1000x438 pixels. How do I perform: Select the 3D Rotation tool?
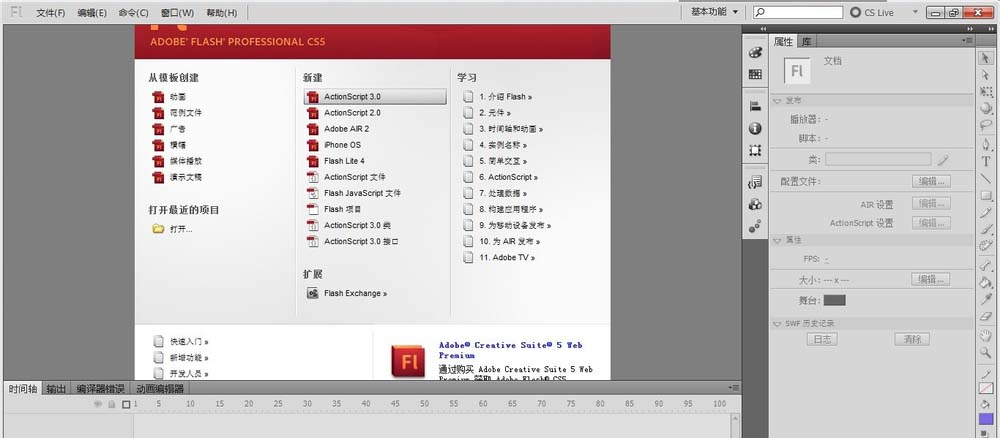click(986, 108)
